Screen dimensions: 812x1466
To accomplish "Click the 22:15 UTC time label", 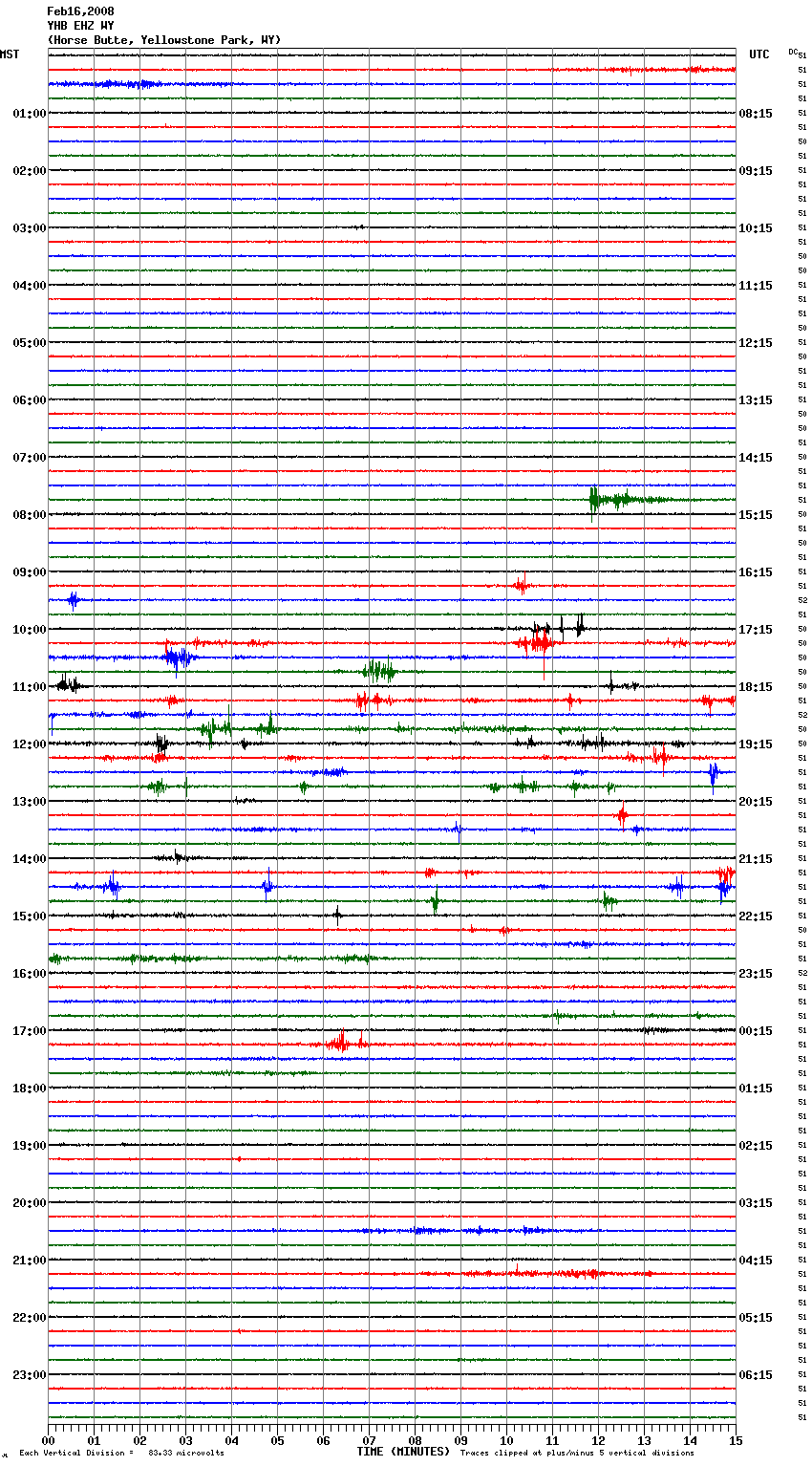I will click(x=756, y=916).
